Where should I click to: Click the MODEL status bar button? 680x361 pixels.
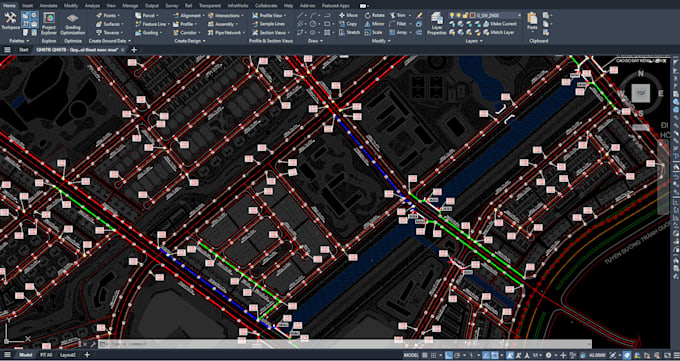tap(411, 355)
